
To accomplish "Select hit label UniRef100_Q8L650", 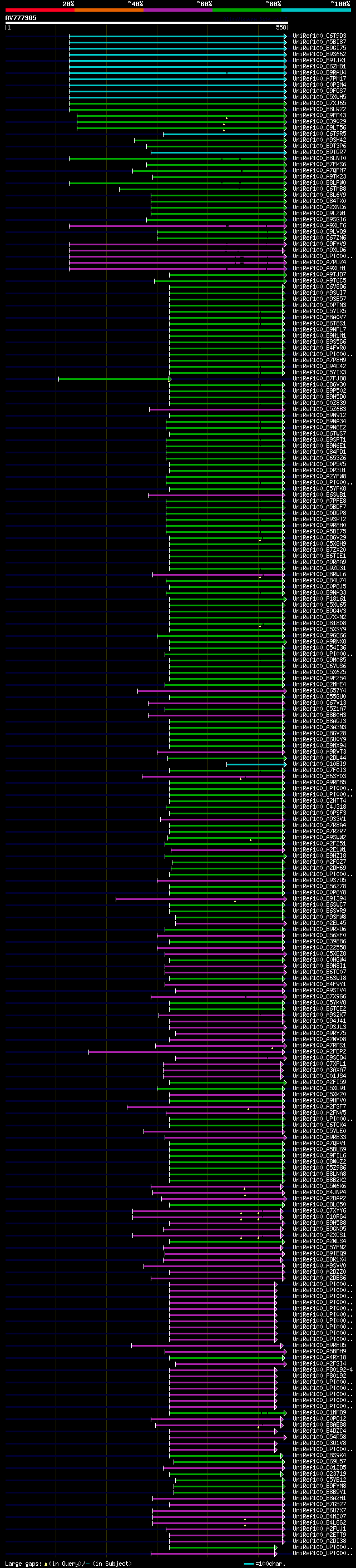I will click(319, 1204).
